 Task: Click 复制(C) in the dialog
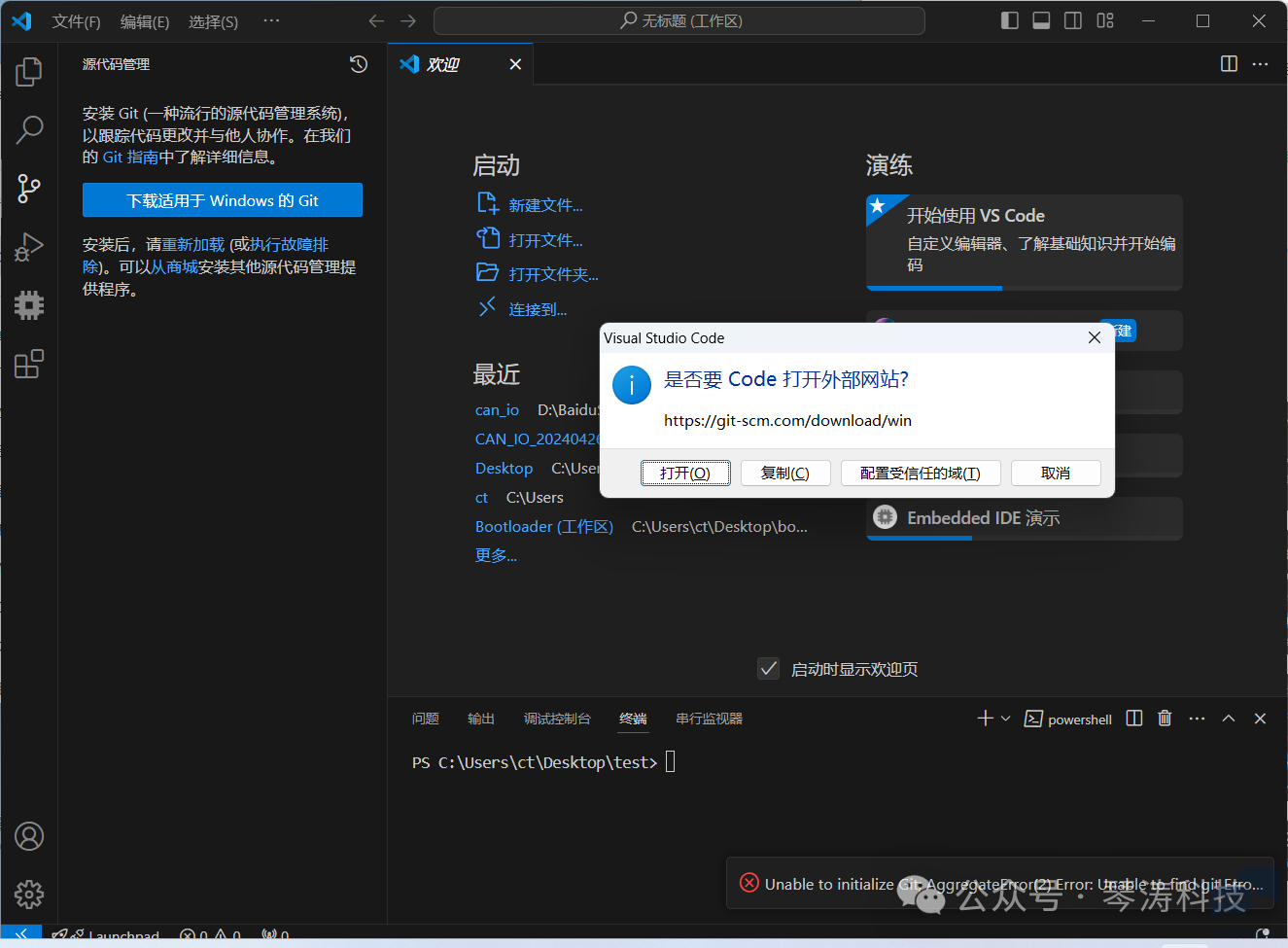coord(785,473)
